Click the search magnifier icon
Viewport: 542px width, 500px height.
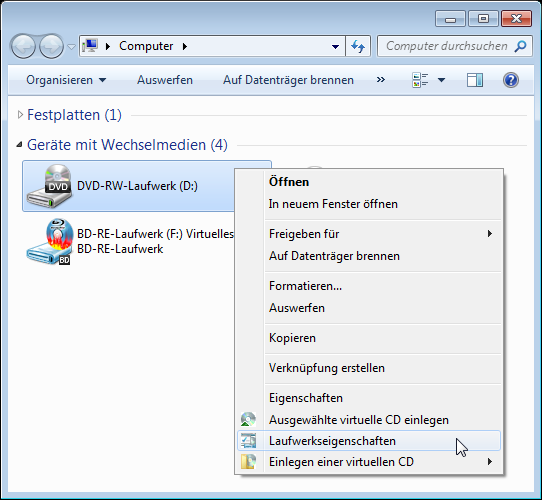(x=520, y=46)
